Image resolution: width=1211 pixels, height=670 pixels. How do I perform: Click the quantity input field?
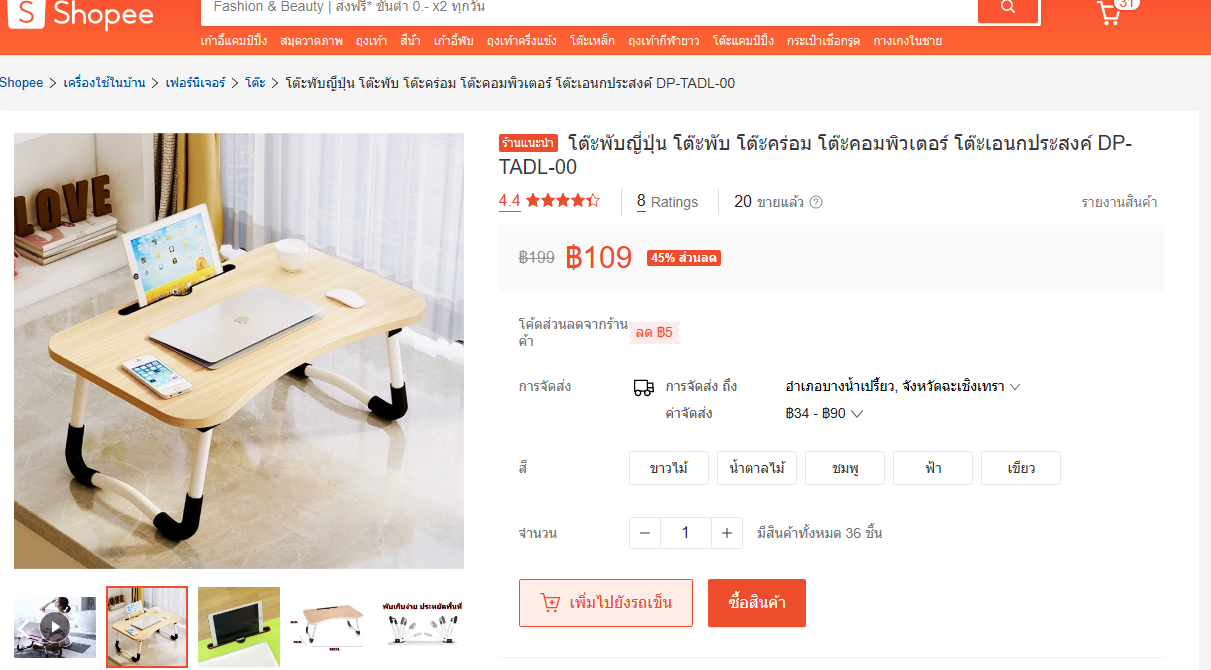[686, 533]
